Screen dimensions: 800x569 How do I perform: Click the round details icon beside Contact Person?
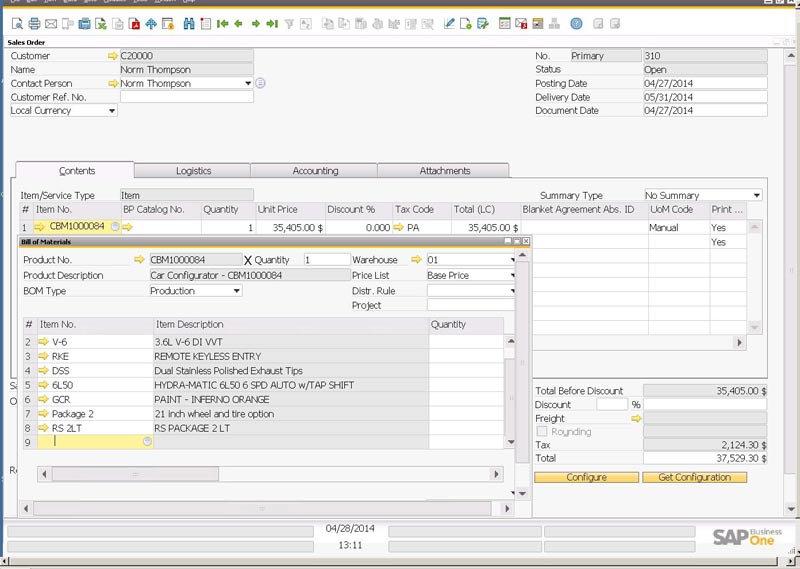260,83
